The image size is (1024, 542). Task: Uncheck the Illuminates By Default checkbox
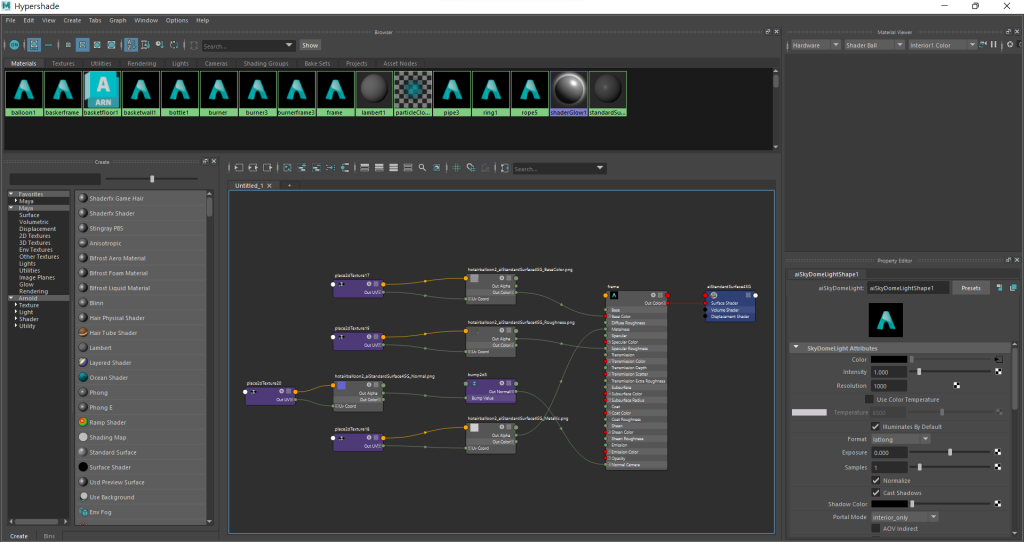point(876,426)
